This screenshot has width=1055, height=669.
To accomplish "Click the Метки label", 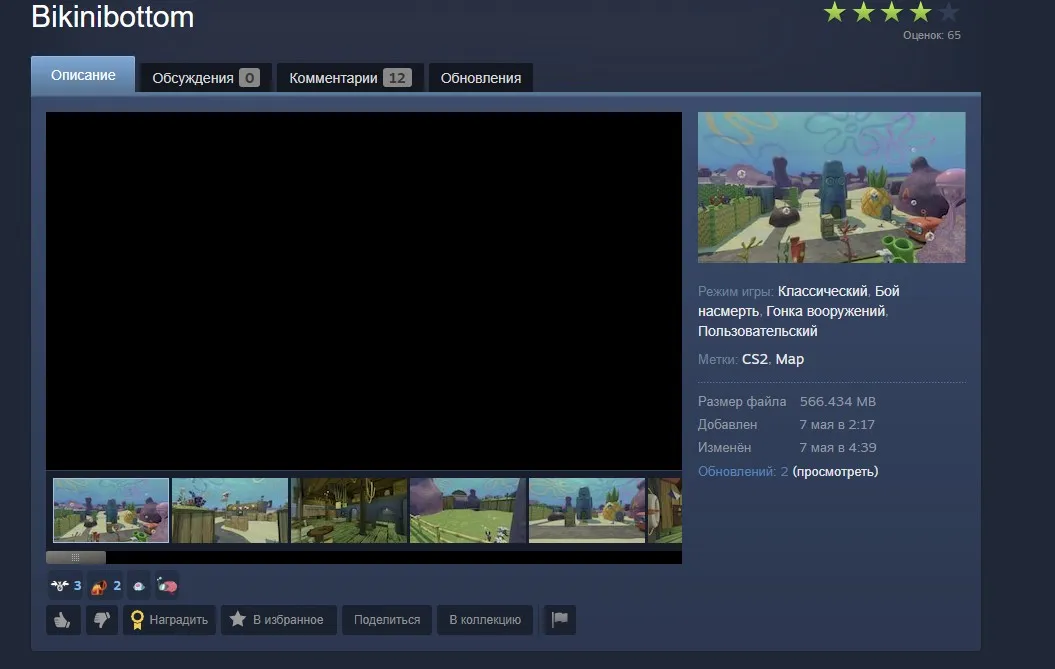I will [718, 359].
